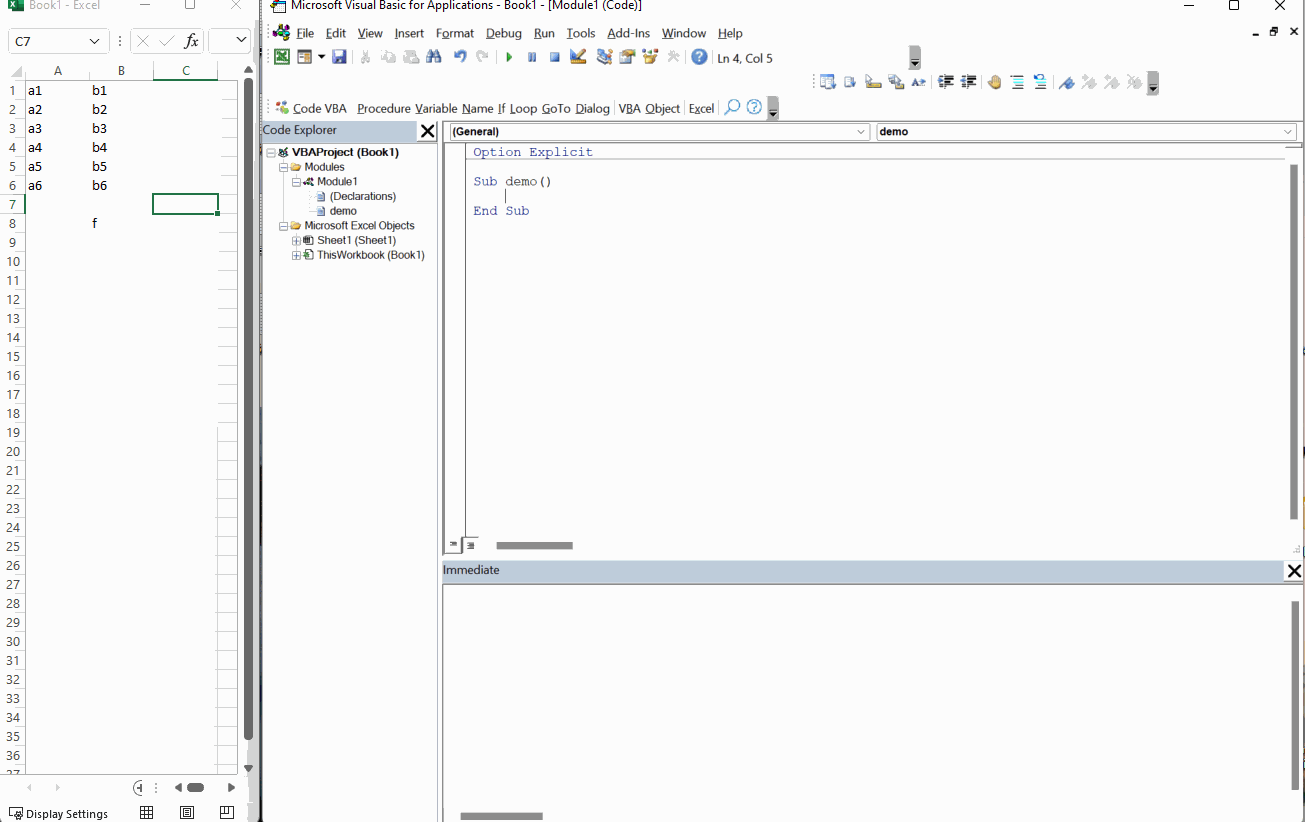The width and height of the screenshot is (1305, 822).
Task: Run the macro with green play icon
Action: pos(509,57)
